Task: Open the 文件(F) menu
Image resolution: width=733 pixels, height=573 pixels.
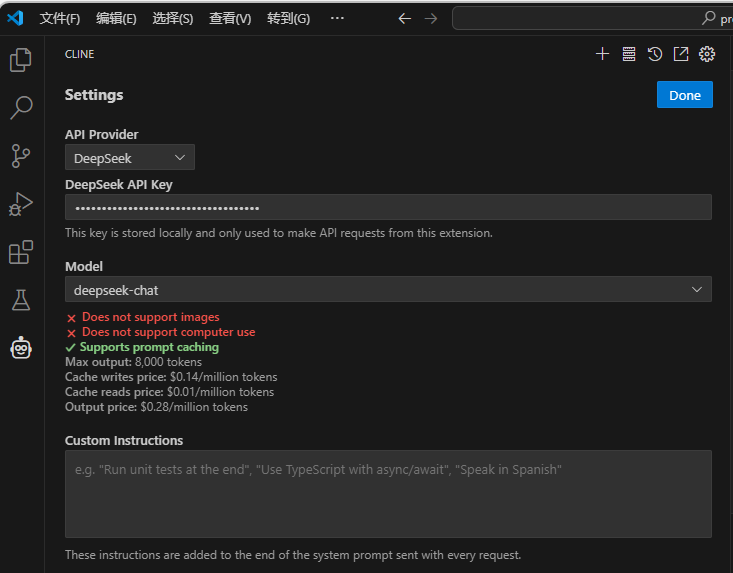Action: coord(60,19)
